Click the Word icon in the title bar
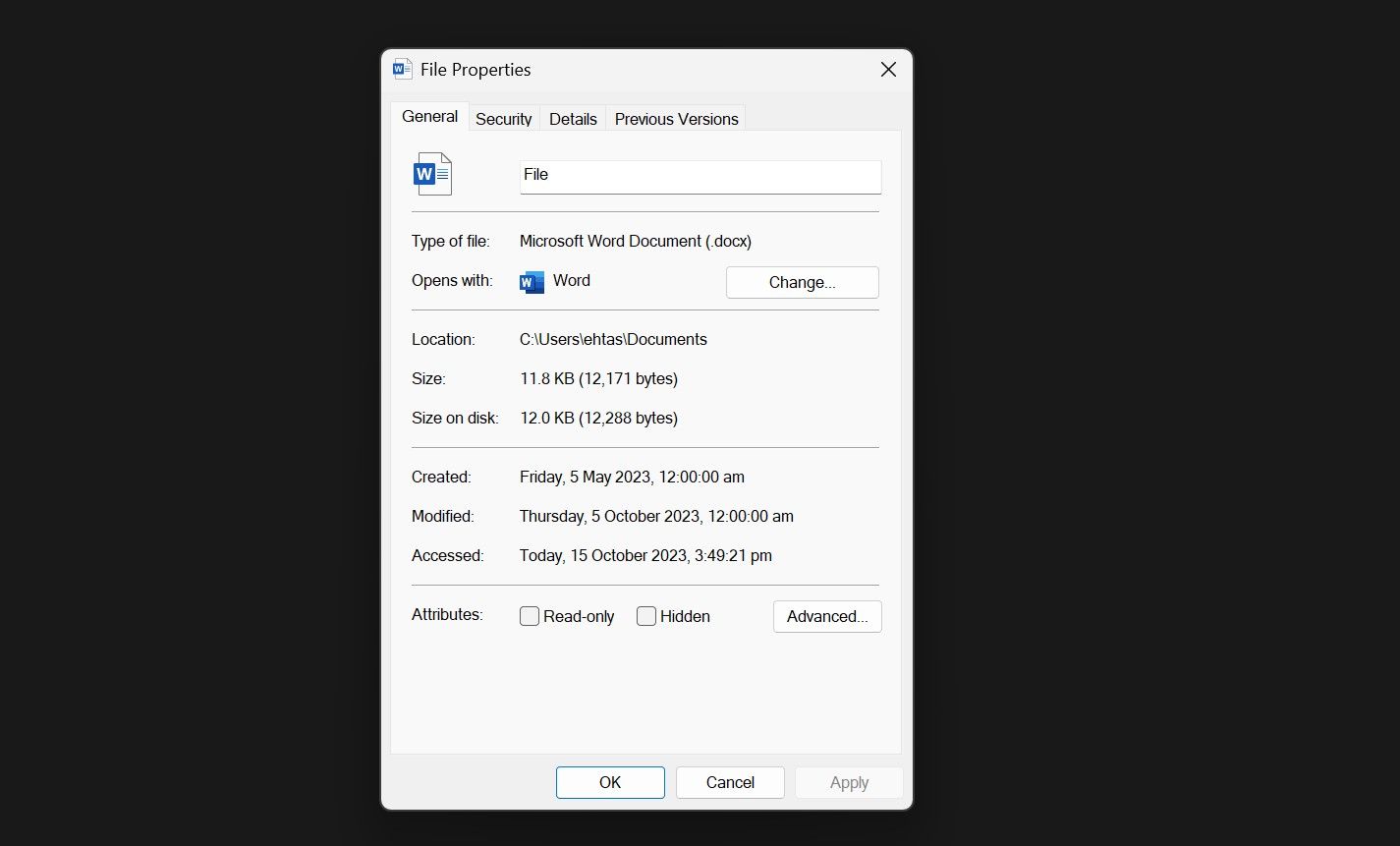Viewport: 1400px width, 846px height. (x=400, y=69)
